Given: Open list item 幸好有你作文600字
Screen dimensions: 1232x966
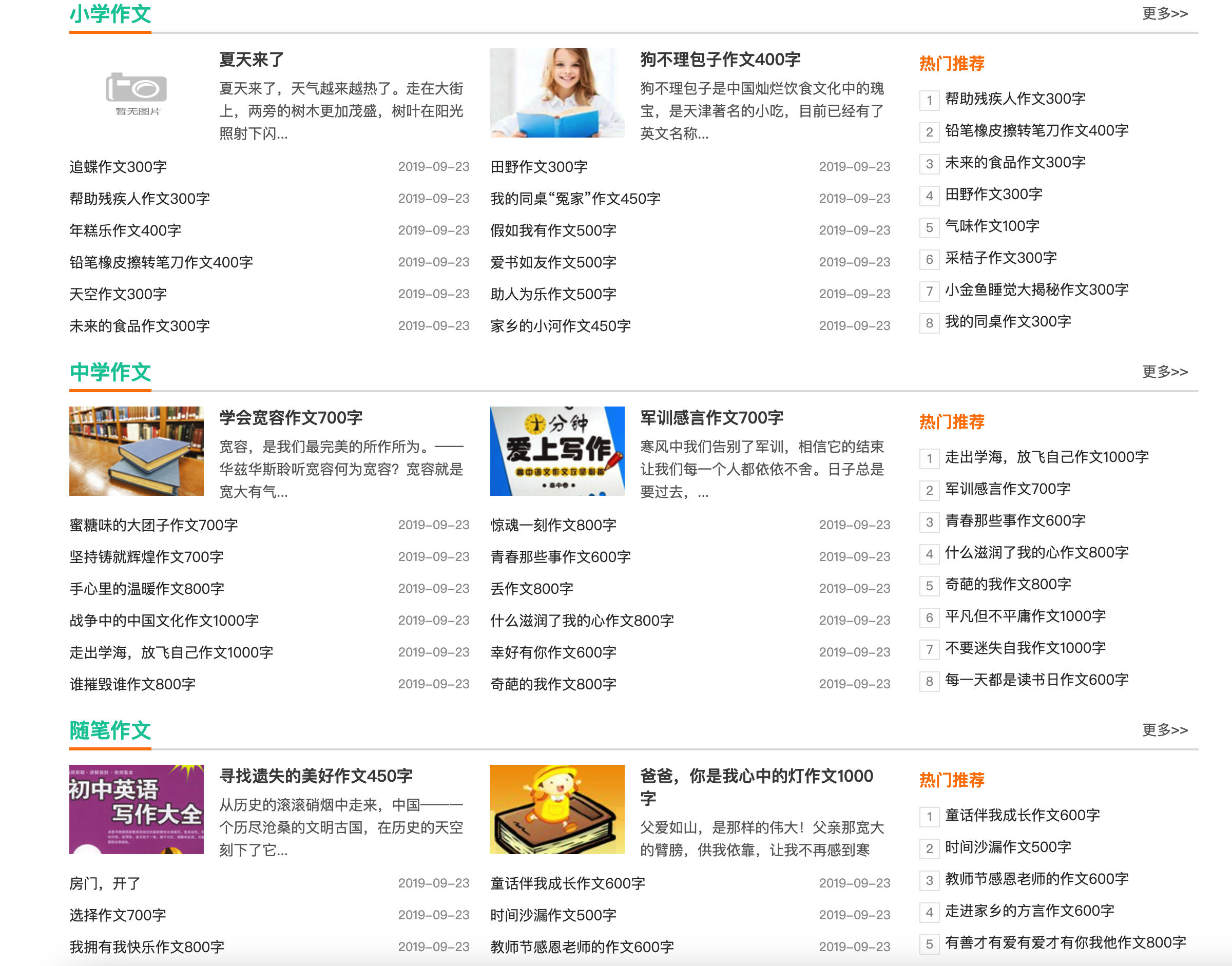Looking at the screenshot, I should [x=553, y=652].
